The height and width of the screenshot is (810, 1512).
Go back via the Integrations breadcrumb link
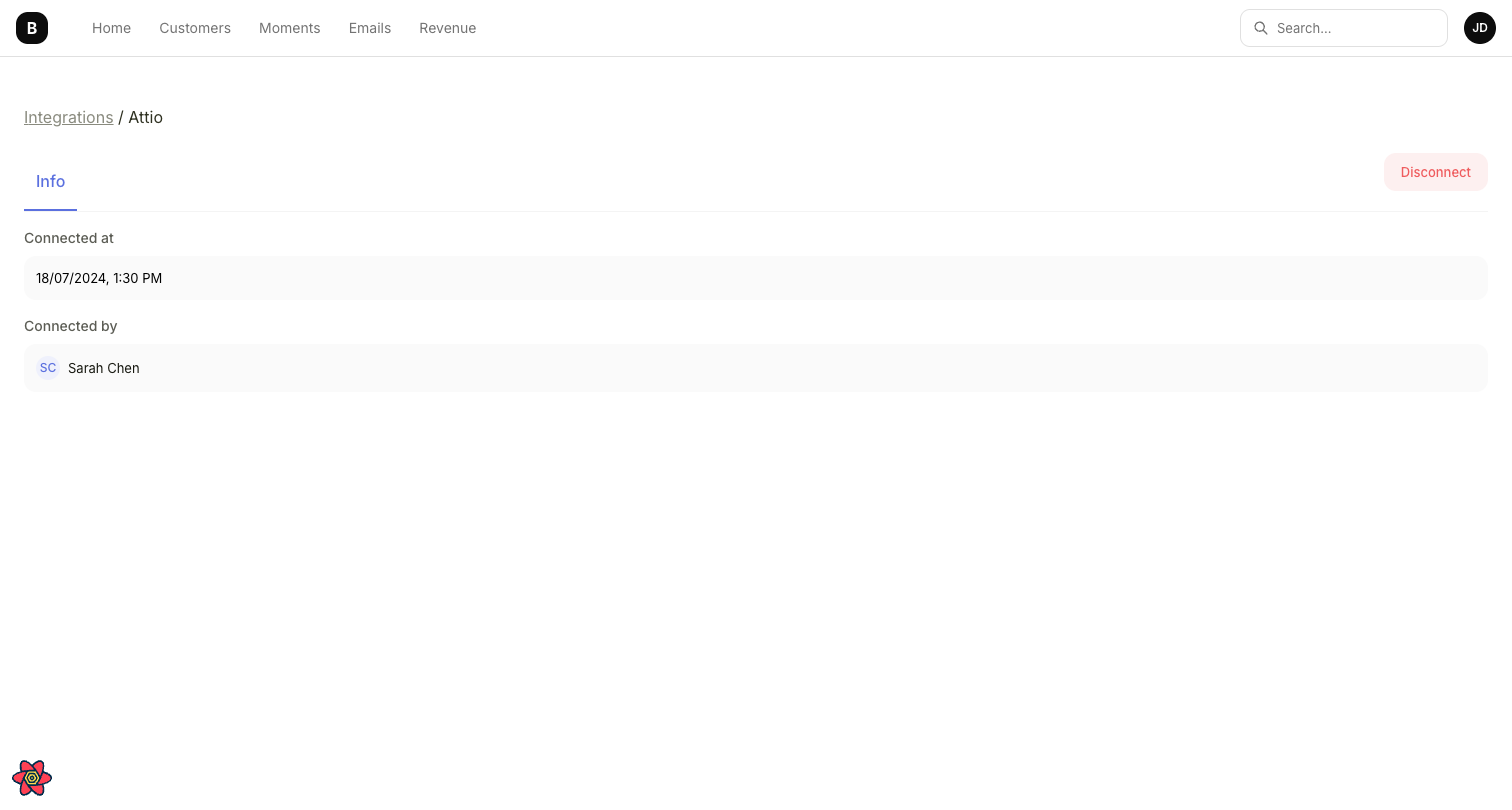pyautogui.click(x=68, y=117)
